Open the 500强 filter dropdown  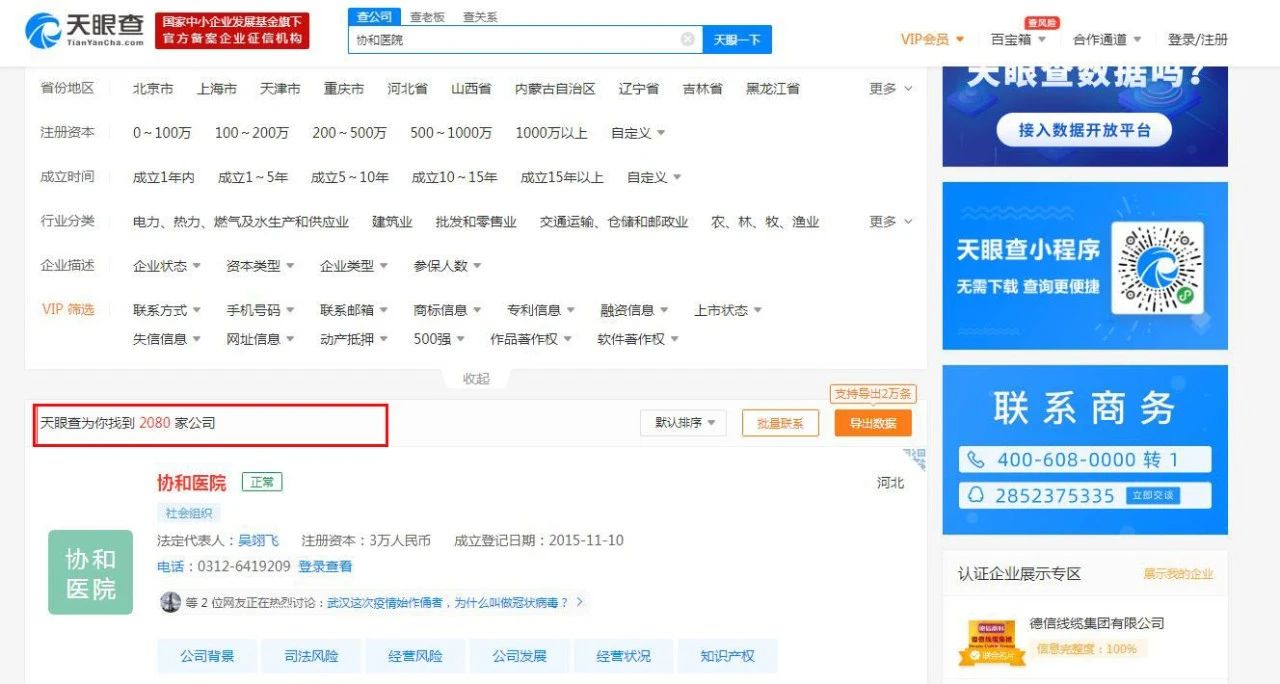(439, 339)
